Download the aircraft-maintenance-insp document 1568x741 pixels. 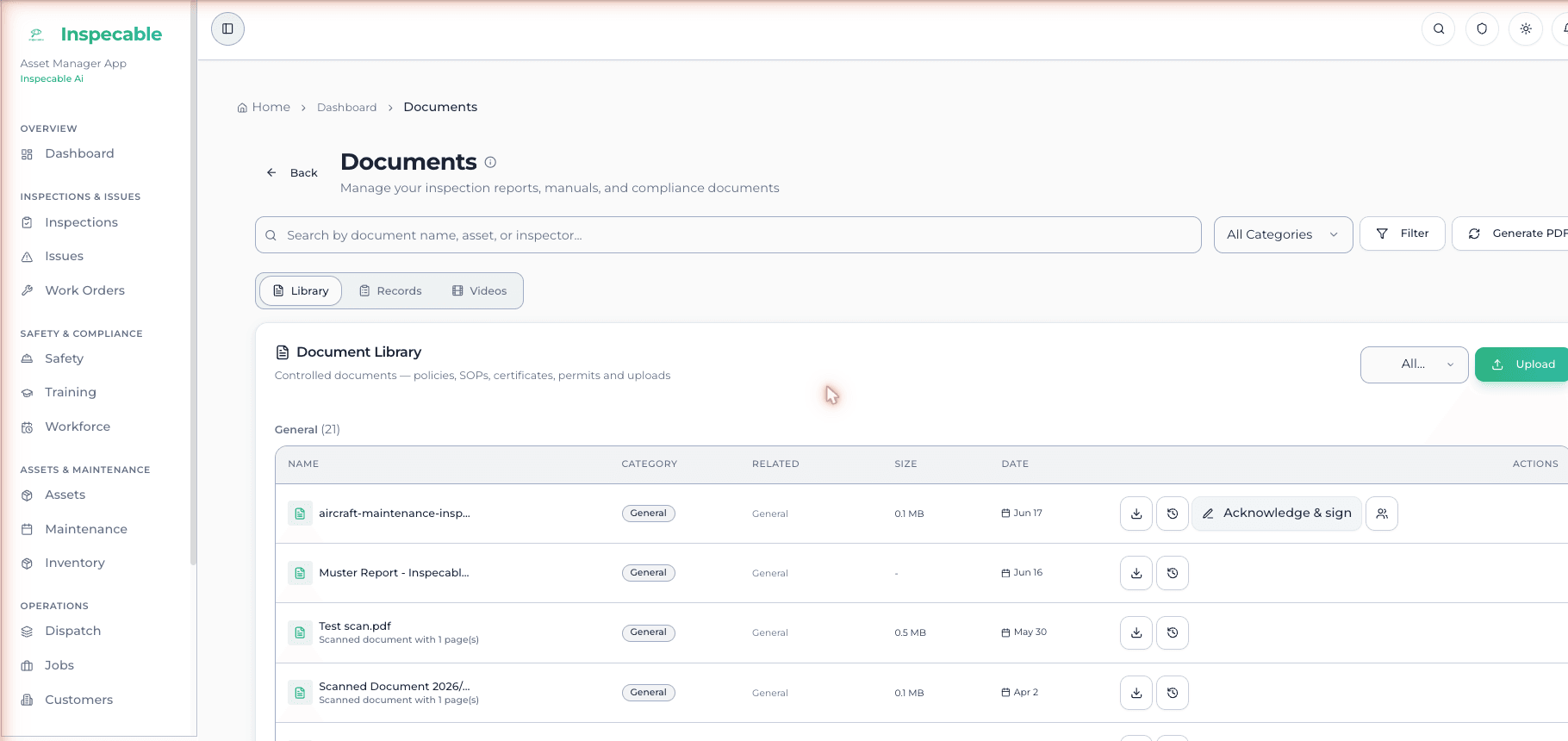tap(1136, 514)
